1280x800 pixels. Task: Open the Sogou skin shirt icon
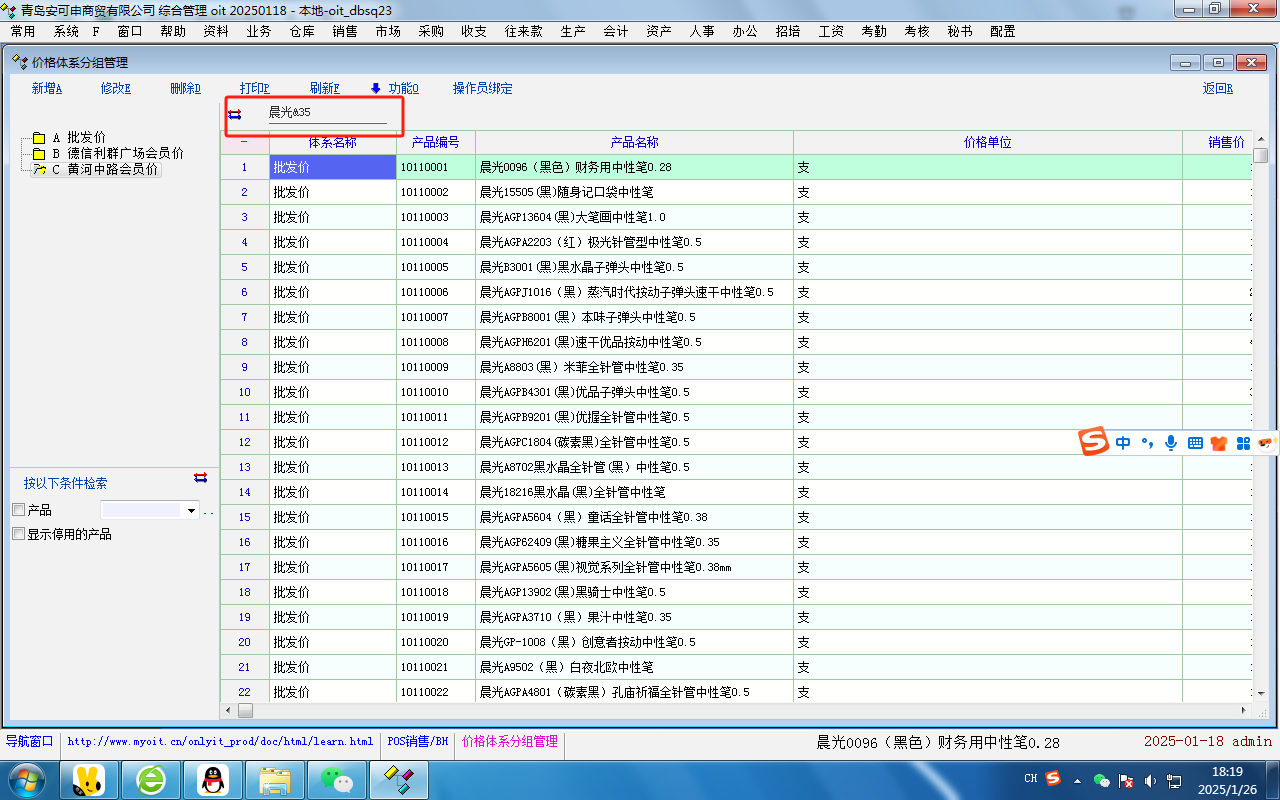pyautogui.click(x=1218, y=443)
